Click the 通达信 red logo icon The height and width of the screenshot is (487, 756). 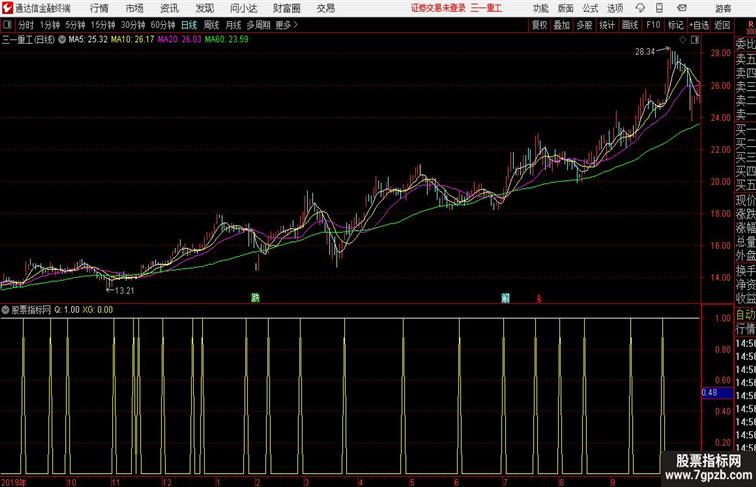tap(7, 8)
